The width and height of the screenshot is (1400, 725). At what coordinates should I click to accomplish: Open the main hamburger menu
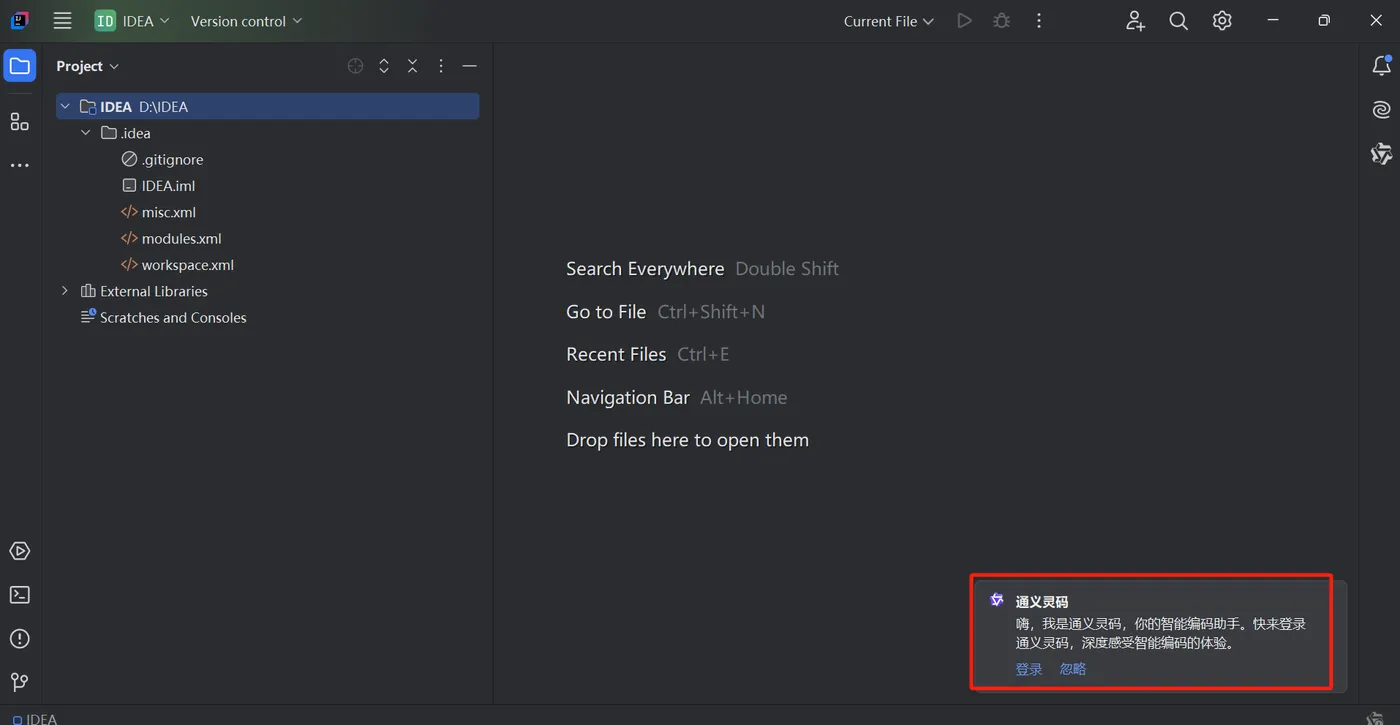pos(62,21)
